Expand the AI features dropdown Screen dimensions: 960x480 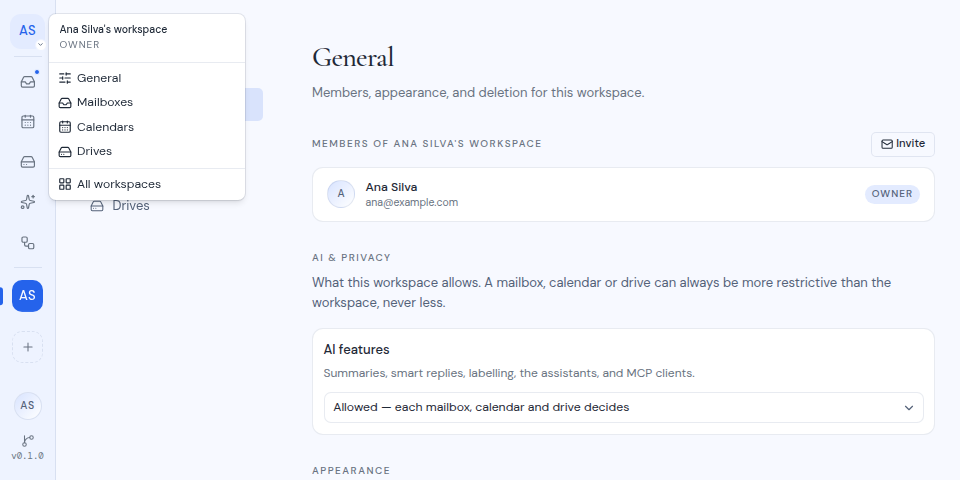pyautogui.click(x=623, y=408)
